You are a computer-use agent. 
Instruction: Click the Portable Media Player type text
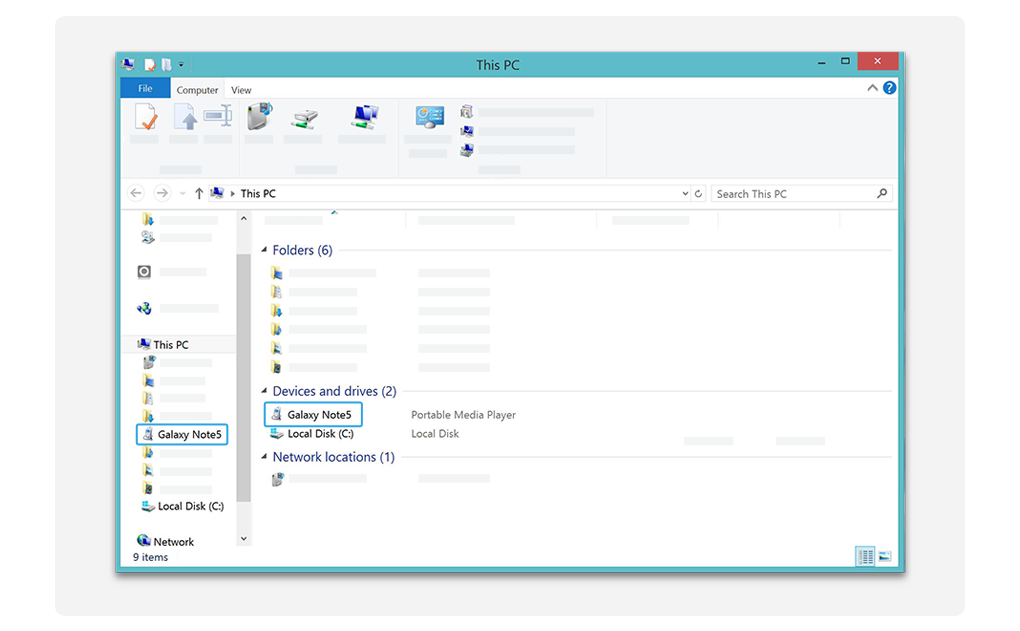[463, 415]
